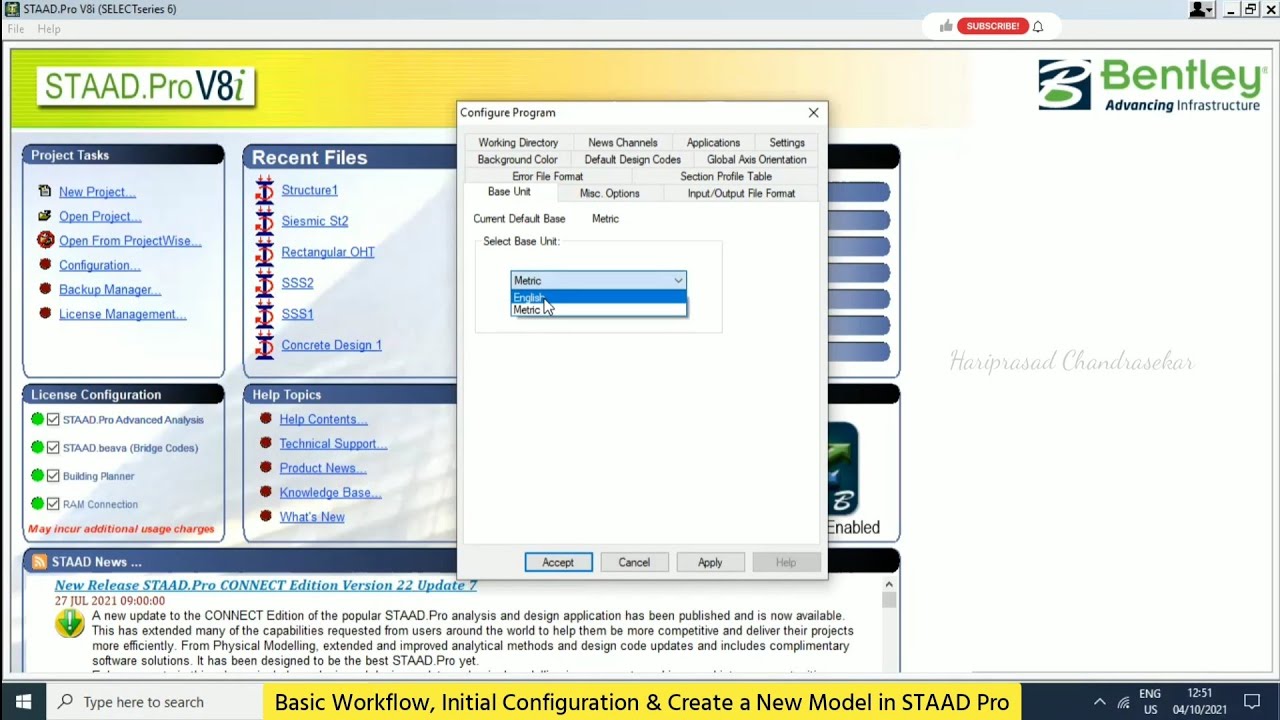Open the Windows Start menu

(x=23, y=702)
